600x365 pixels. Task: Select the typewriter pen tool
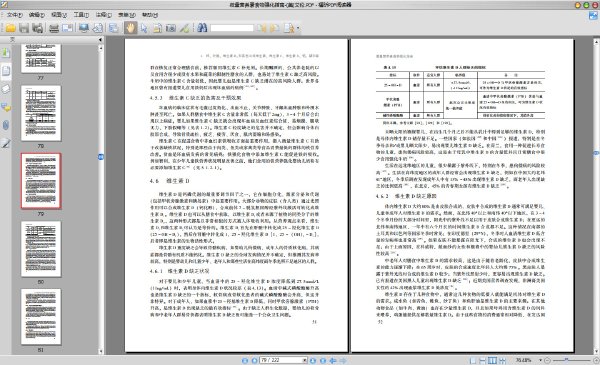click(x=184, y=28)
